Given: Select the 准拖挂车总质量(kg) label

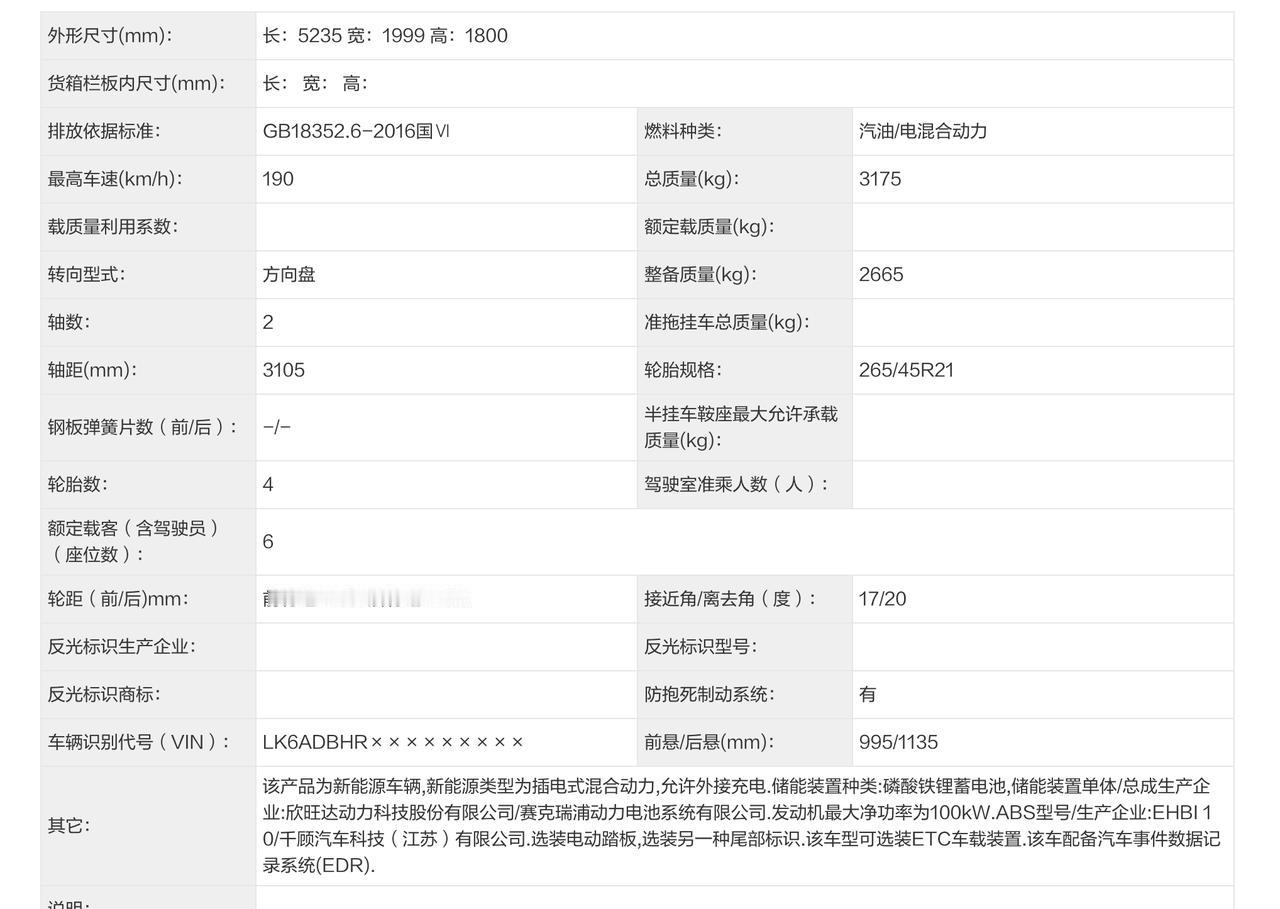Looking at the screenshot, I should (x=727, y=322).
